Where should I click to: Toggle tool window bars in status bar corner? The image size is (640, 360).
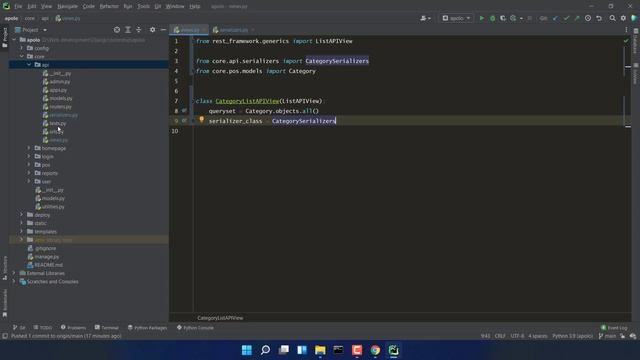(5, 336)
